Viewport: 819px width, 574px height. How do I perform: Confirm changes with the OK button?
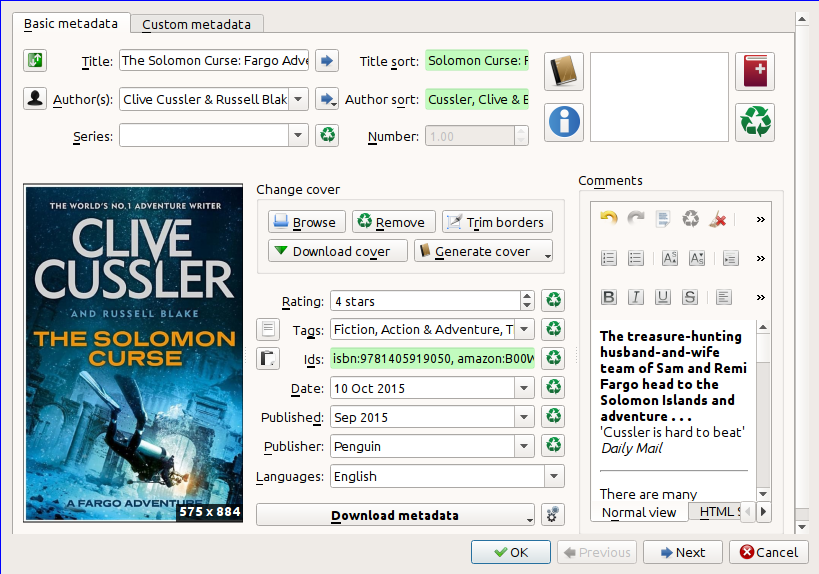[x=511, y=552]
